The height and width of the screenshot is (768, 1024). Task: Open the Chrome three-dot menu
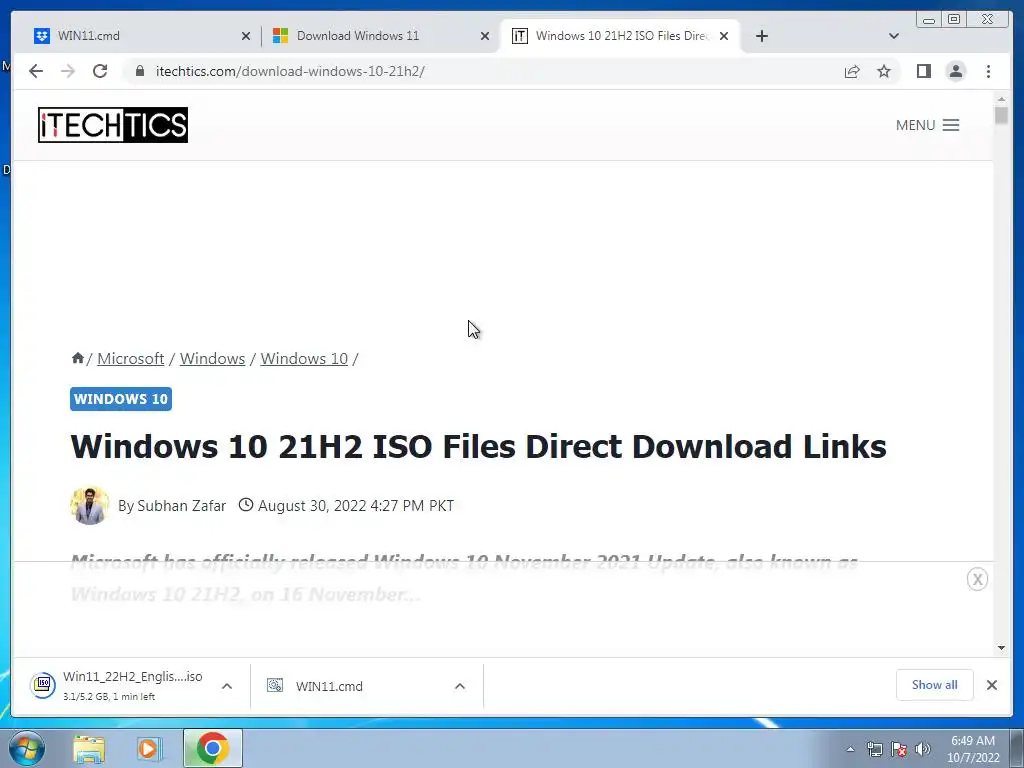pyautogui.click(x=988, y=71)
